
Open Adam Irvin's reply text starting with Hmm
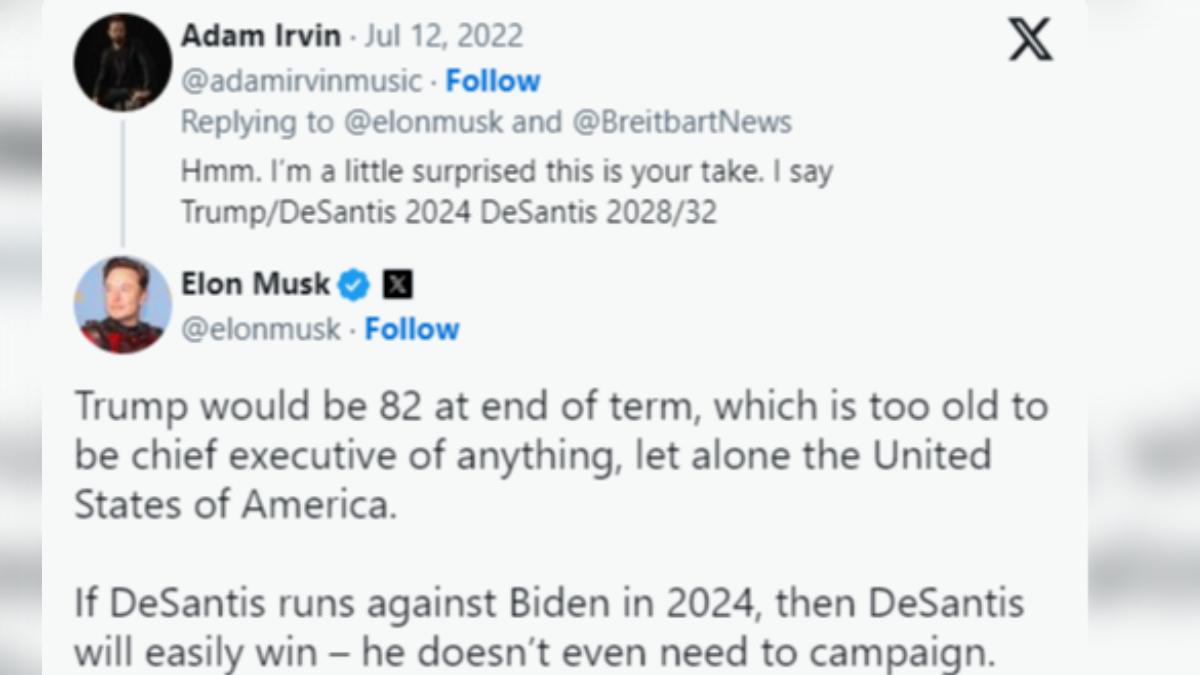coord(507,171)
